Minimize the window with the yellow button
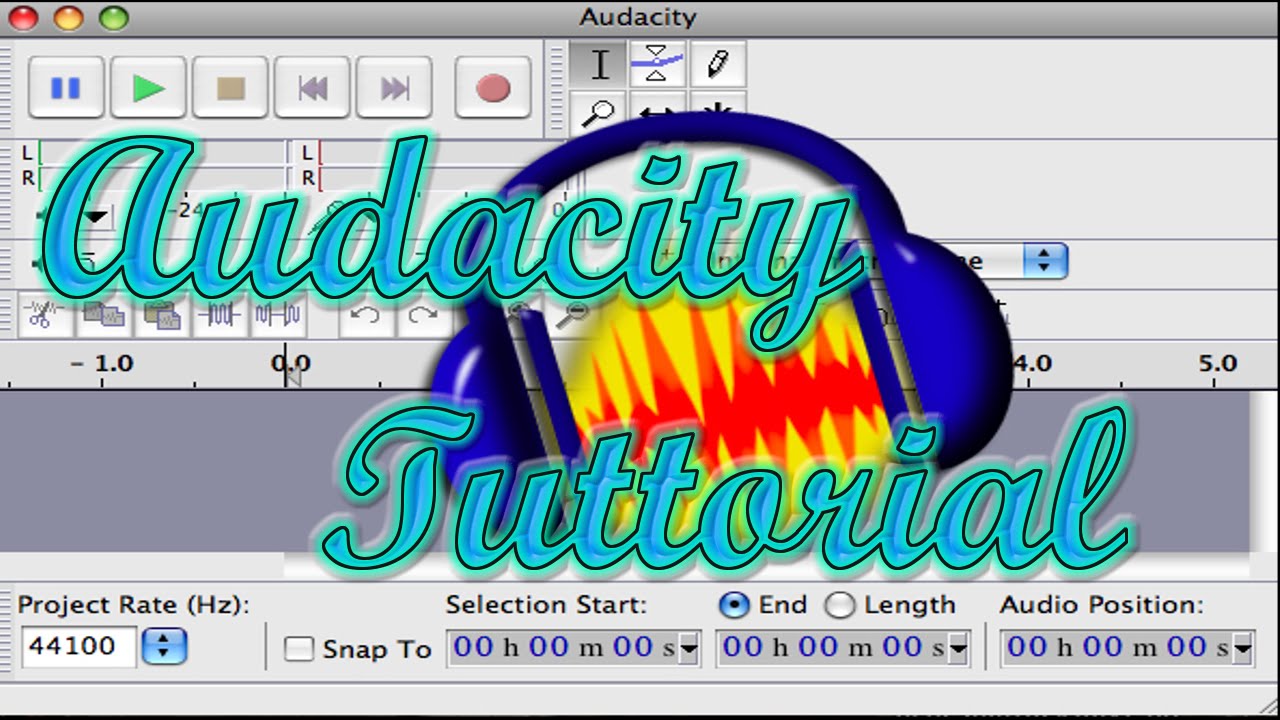Image resolution: width=1280 pixels, height=720 pixels. click(68, 17)
